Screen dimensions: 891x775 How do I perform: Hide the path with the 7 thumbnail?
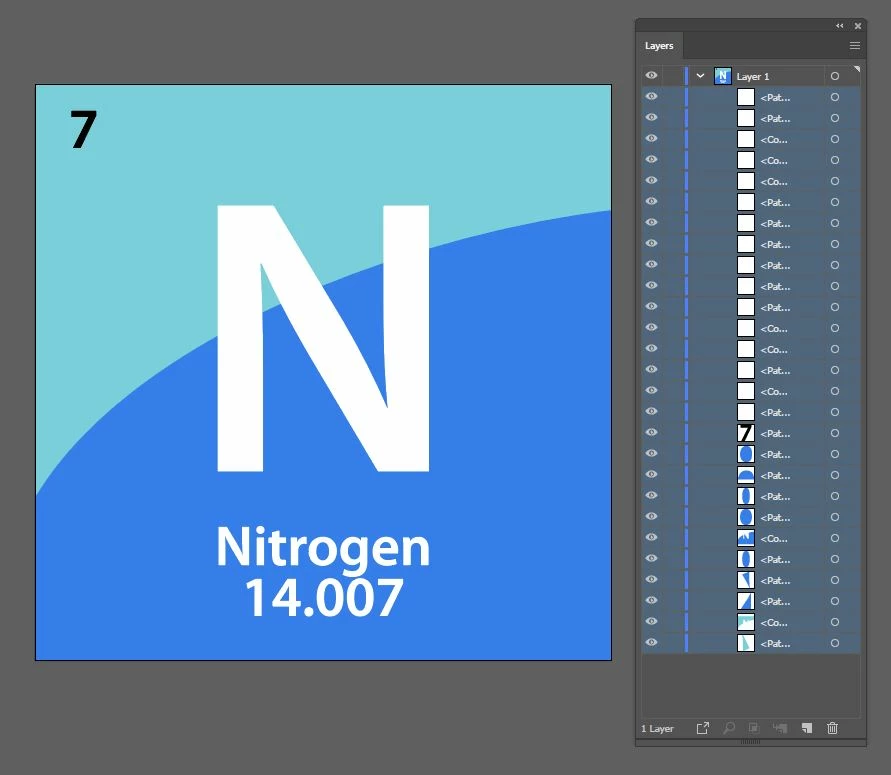651,432
